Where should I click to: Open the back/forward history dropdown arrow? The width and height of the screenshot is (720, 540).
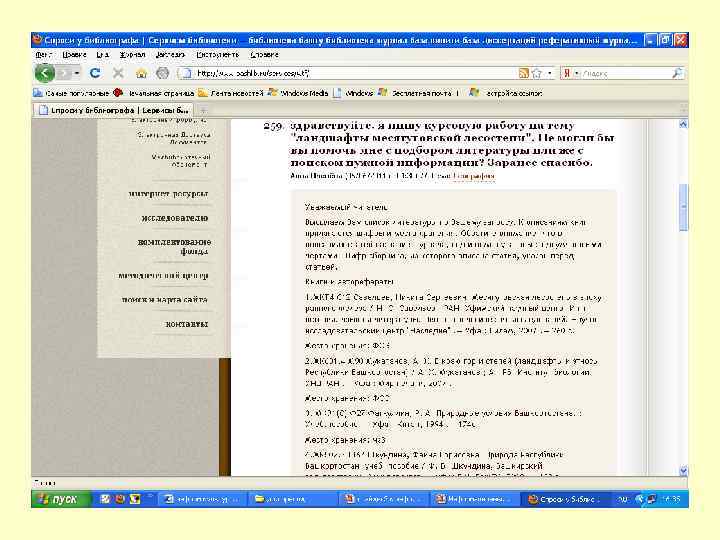point(77,73)
